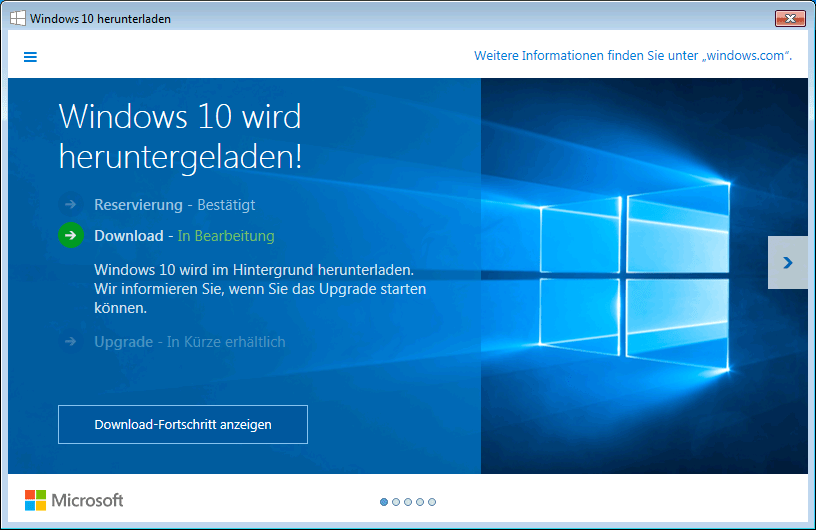Click the Microsoft logo
Screen dimensions: 816x530
(x=74, y=500)
